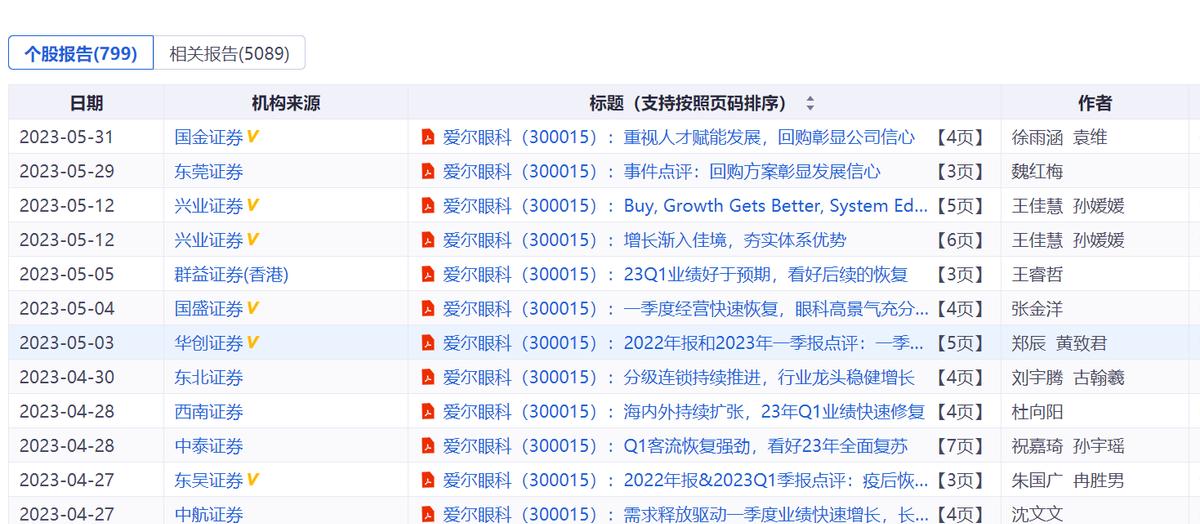1200x524 pixels.
Task: Select date cell 2023-05-31
Action: coord(67,137)
